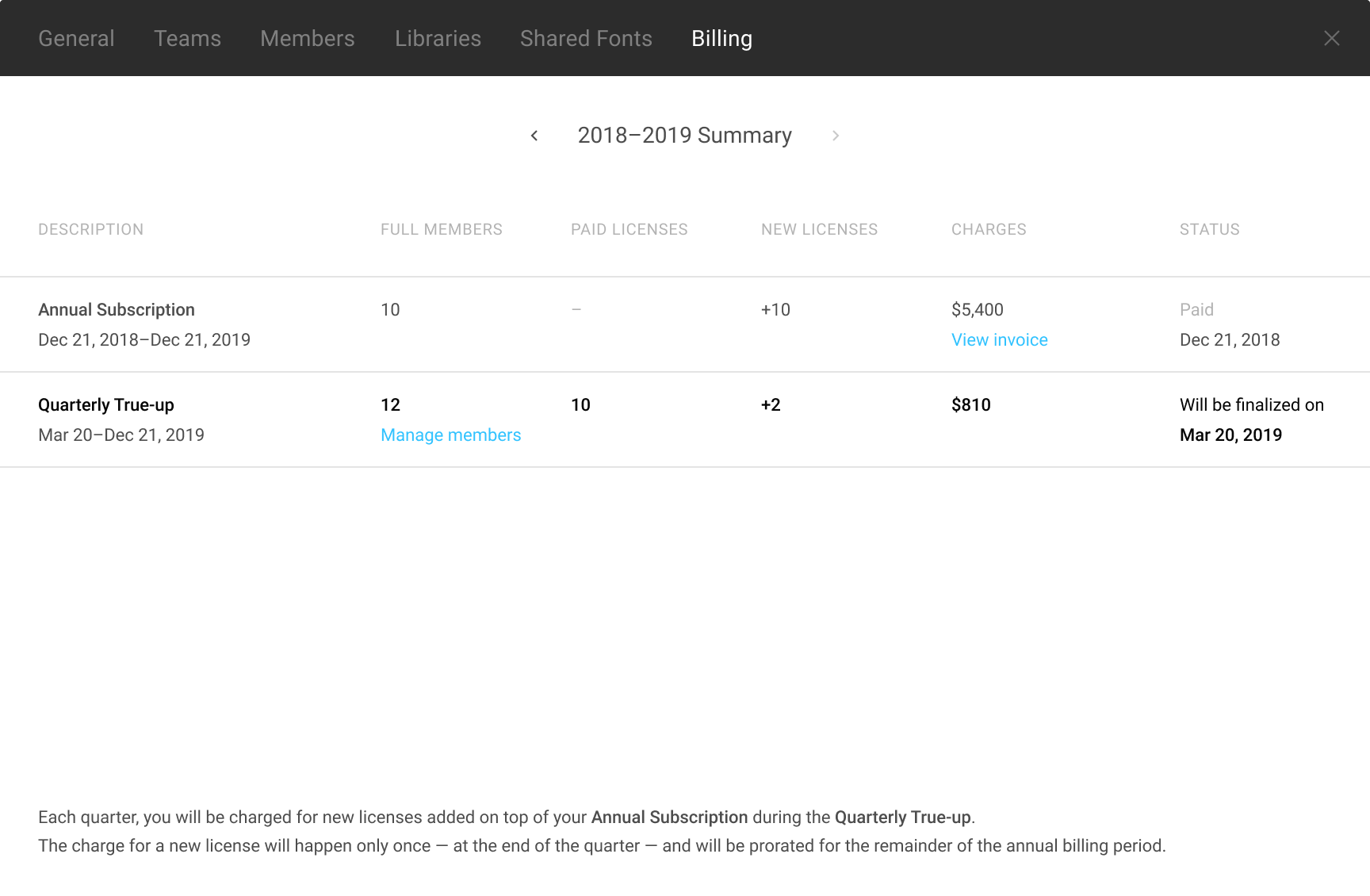Viewport: 1370px width, 896px height.
Task: Select the Billing tab
Action: 721,38
